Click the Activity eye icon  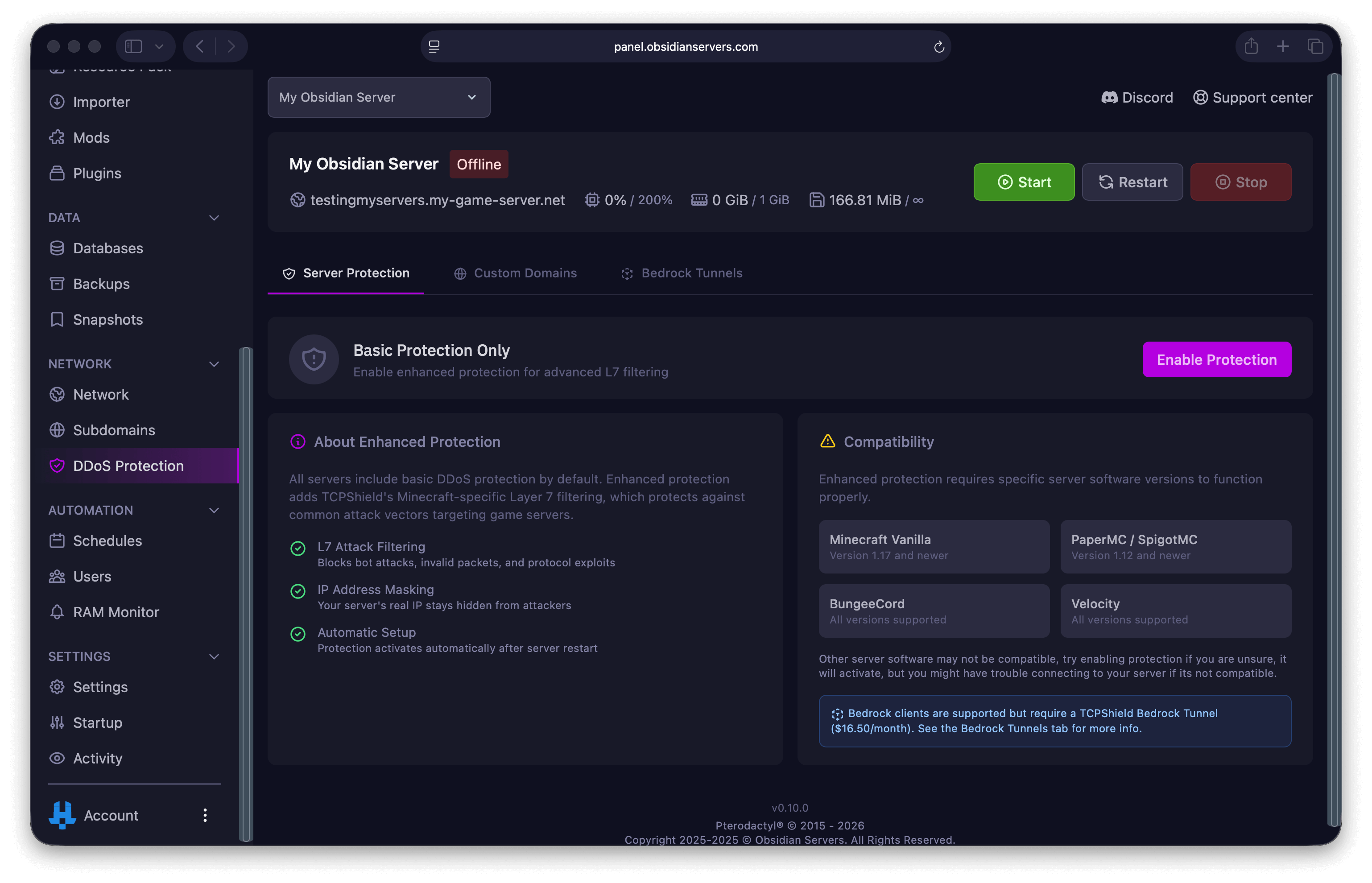57,758
